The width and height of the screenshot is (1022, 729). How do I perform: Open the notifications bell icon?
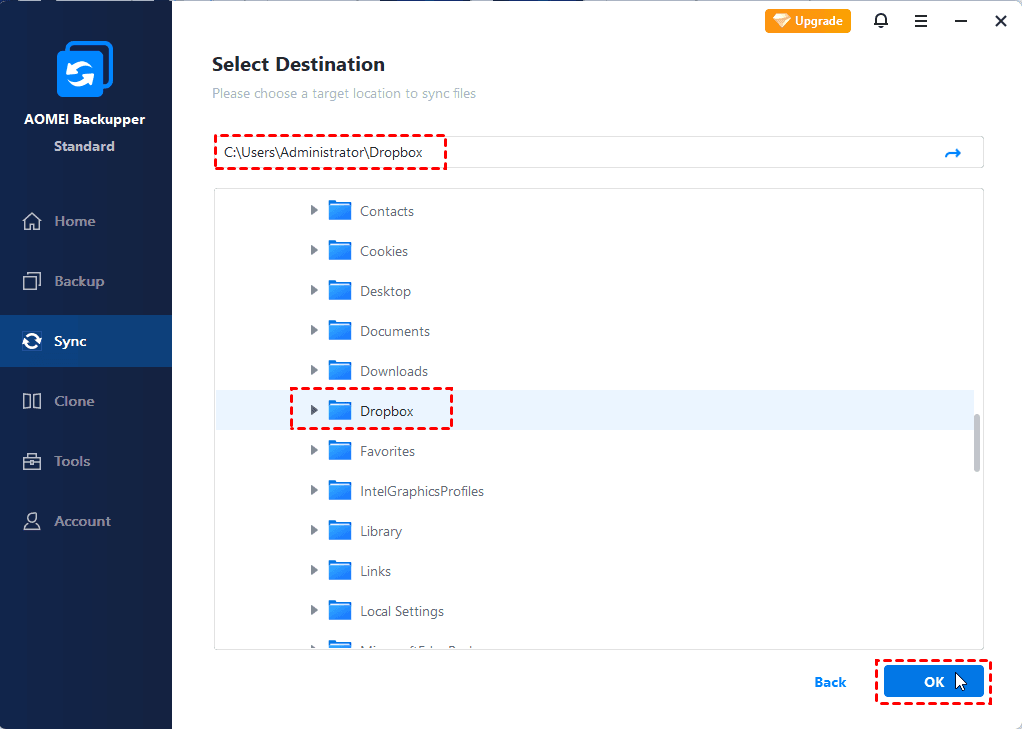pyautogui.click(x=881, y=21)
